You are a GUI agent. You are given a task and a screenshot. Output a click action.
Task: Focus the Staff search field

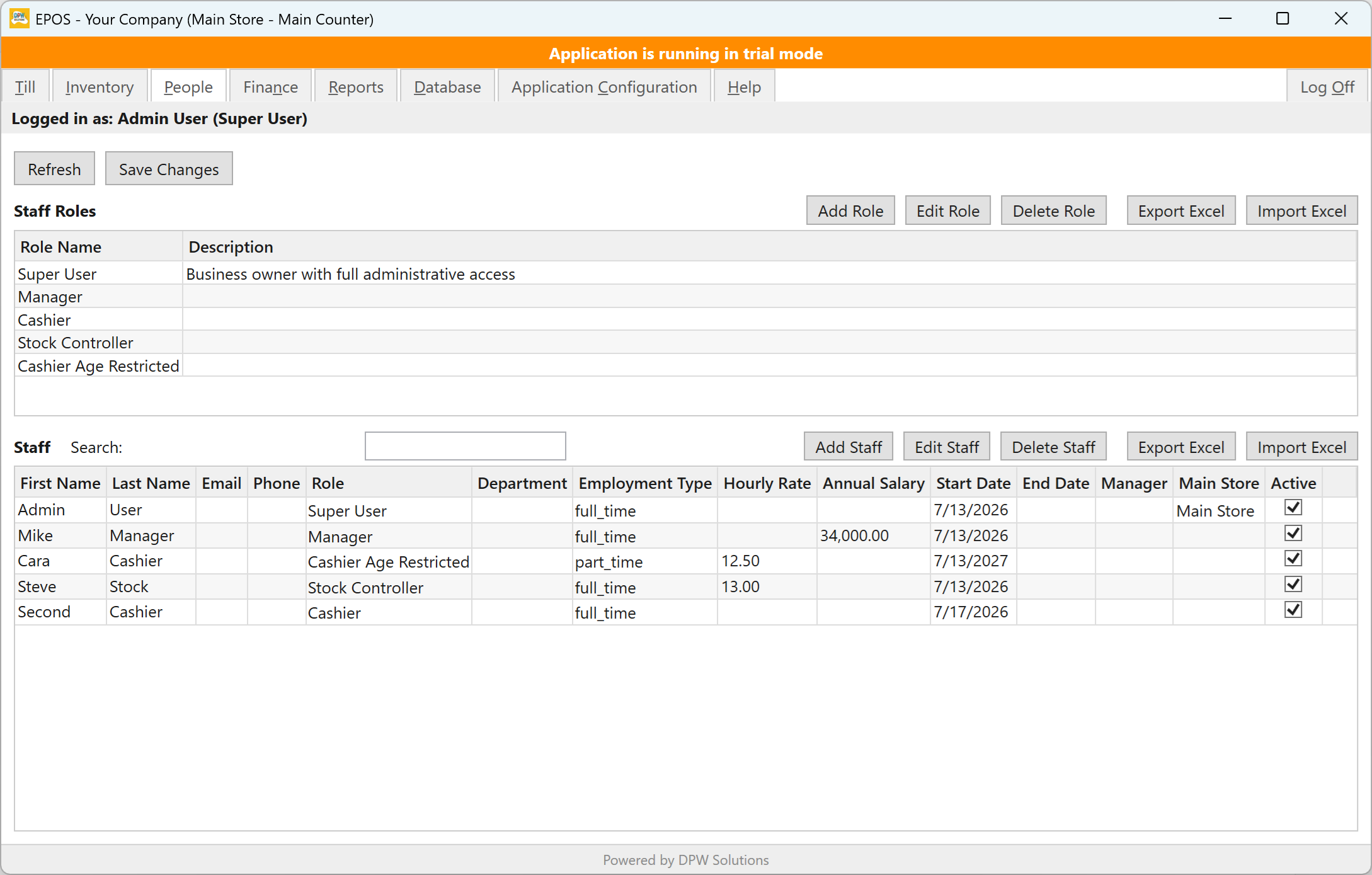point(466,446)
